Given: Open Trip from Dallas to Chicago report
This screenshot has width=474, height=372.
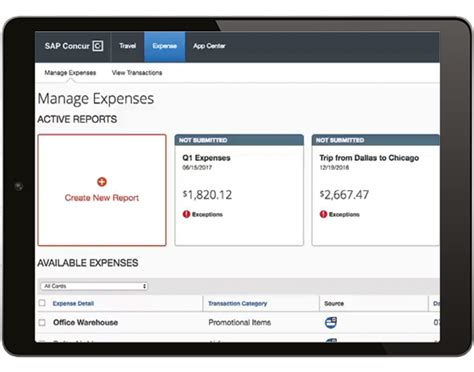Looking at the screenshot, I should click(369, 158).
